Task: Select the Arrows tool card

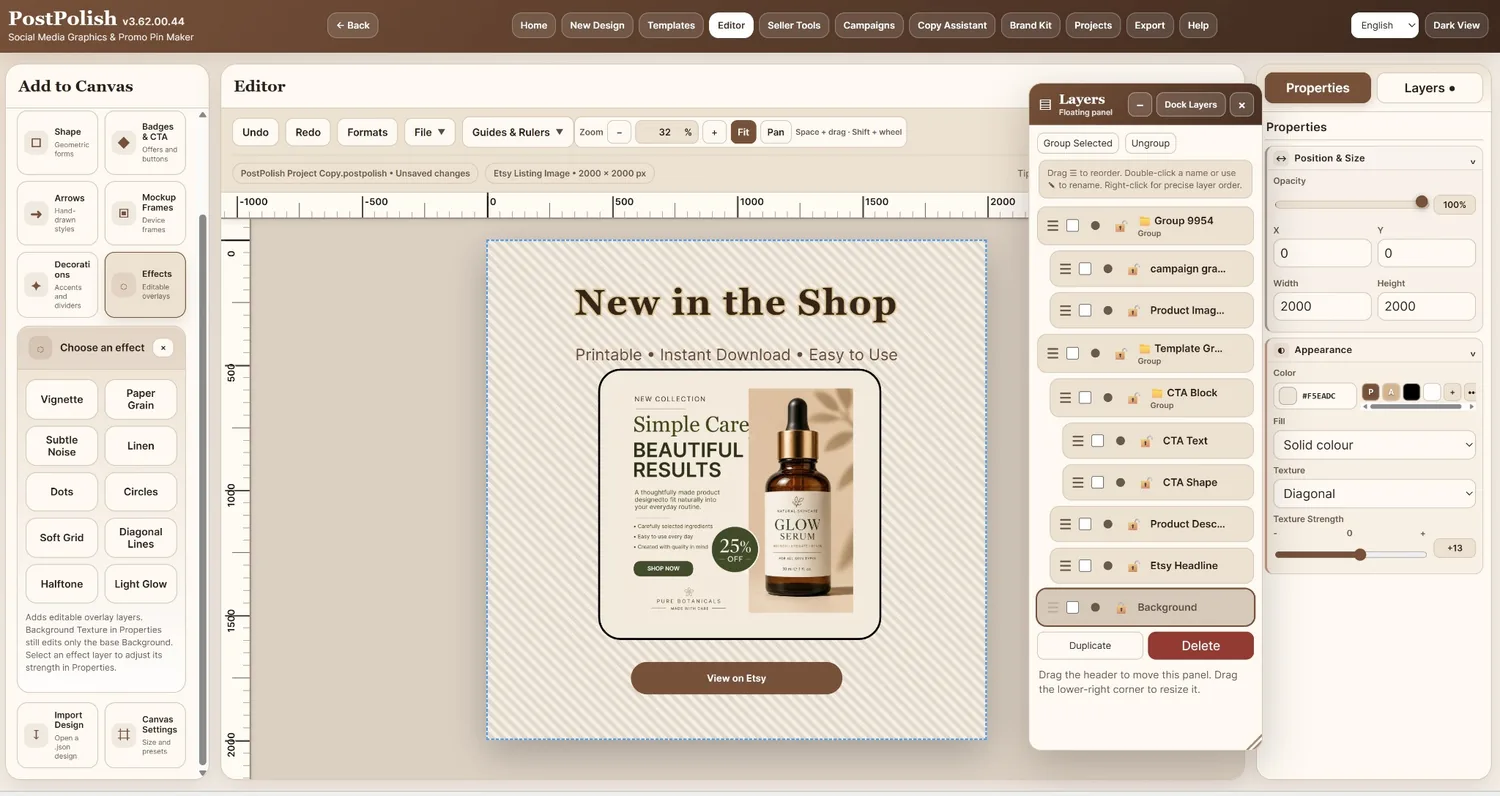Action: coord(58,213)
